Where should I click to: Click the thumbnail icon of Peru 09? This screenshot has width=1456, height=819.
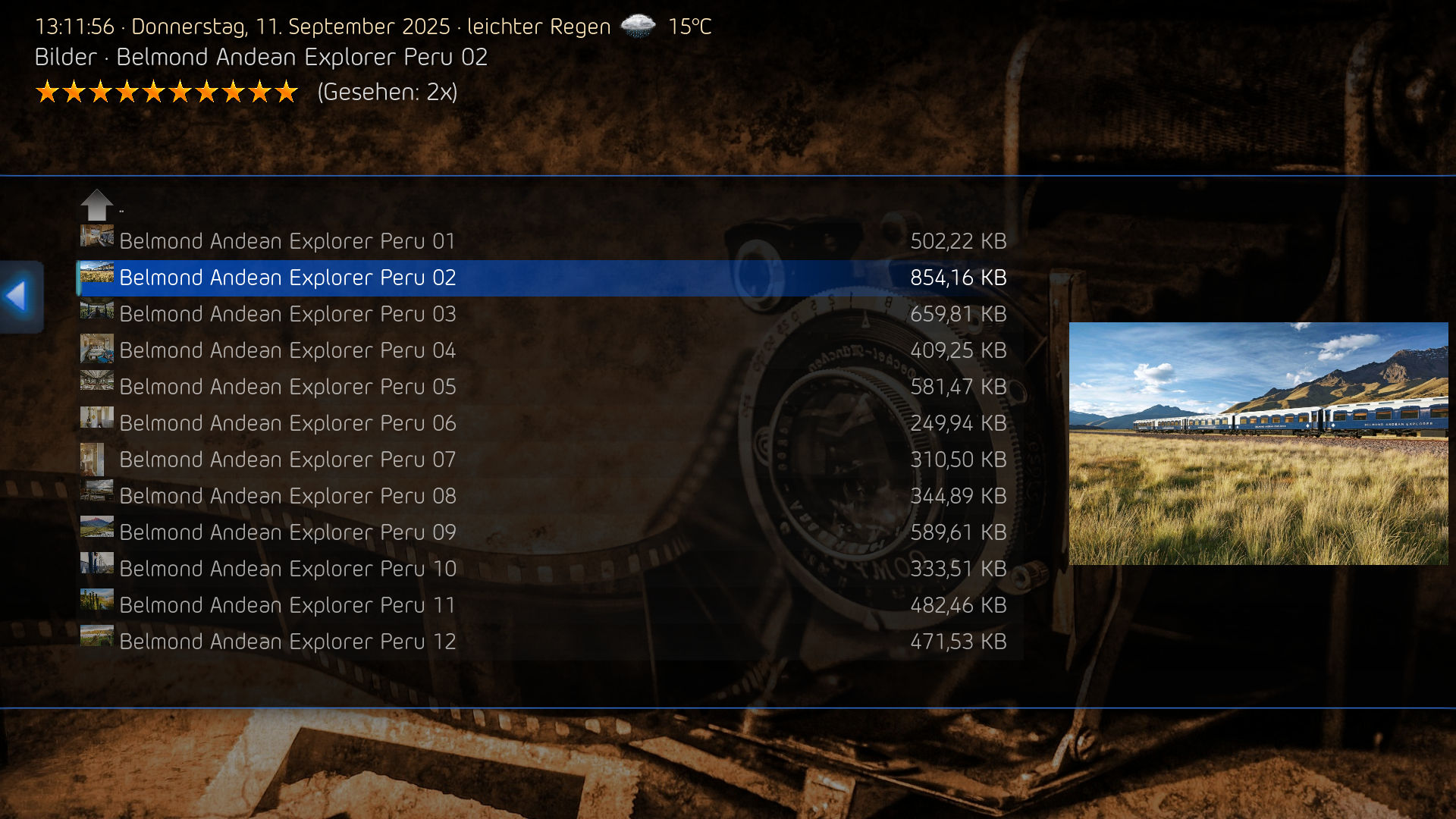[x=97, y=527]
